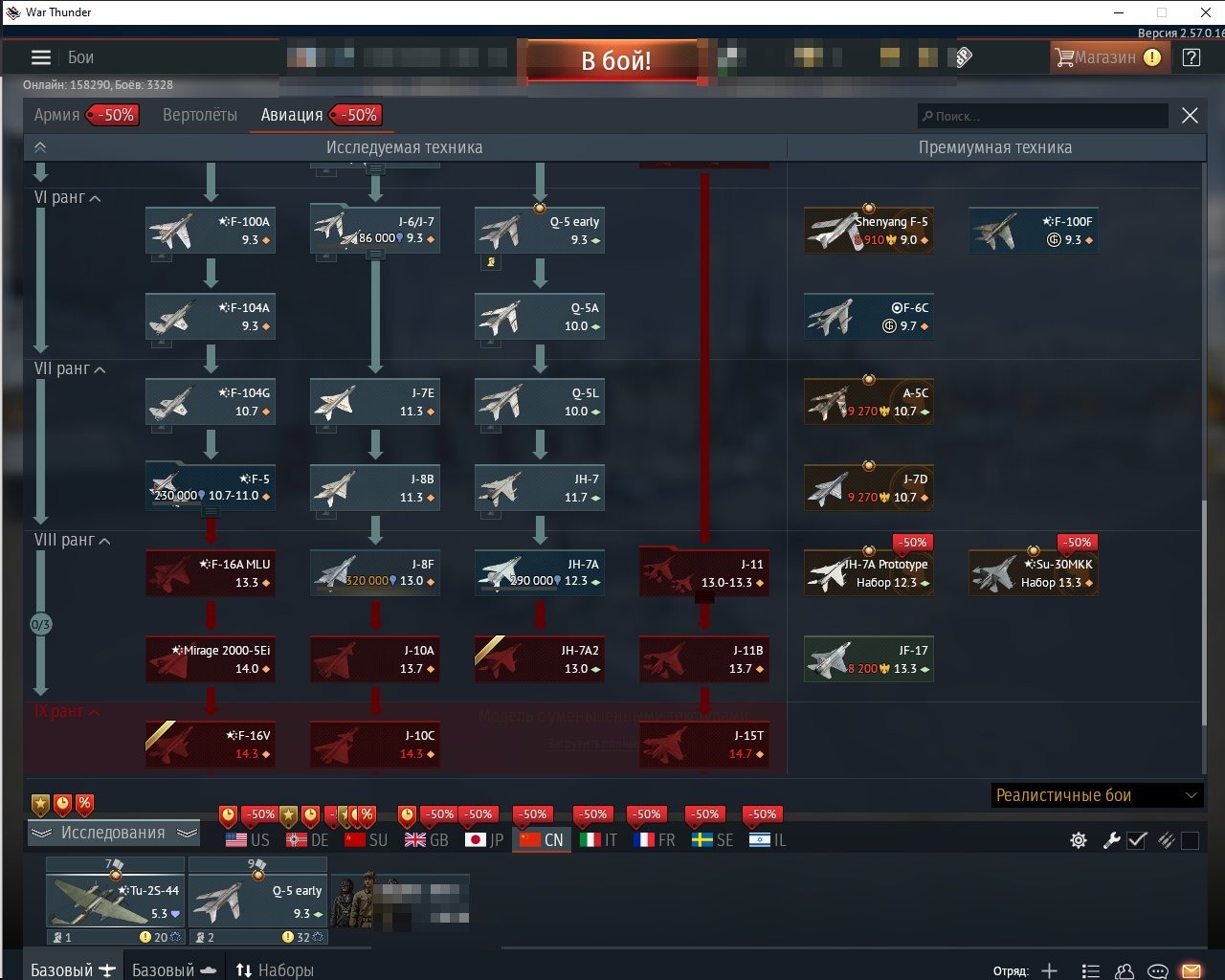
Task: Collapse all ranks double chevron
Action: coord(40,147)
